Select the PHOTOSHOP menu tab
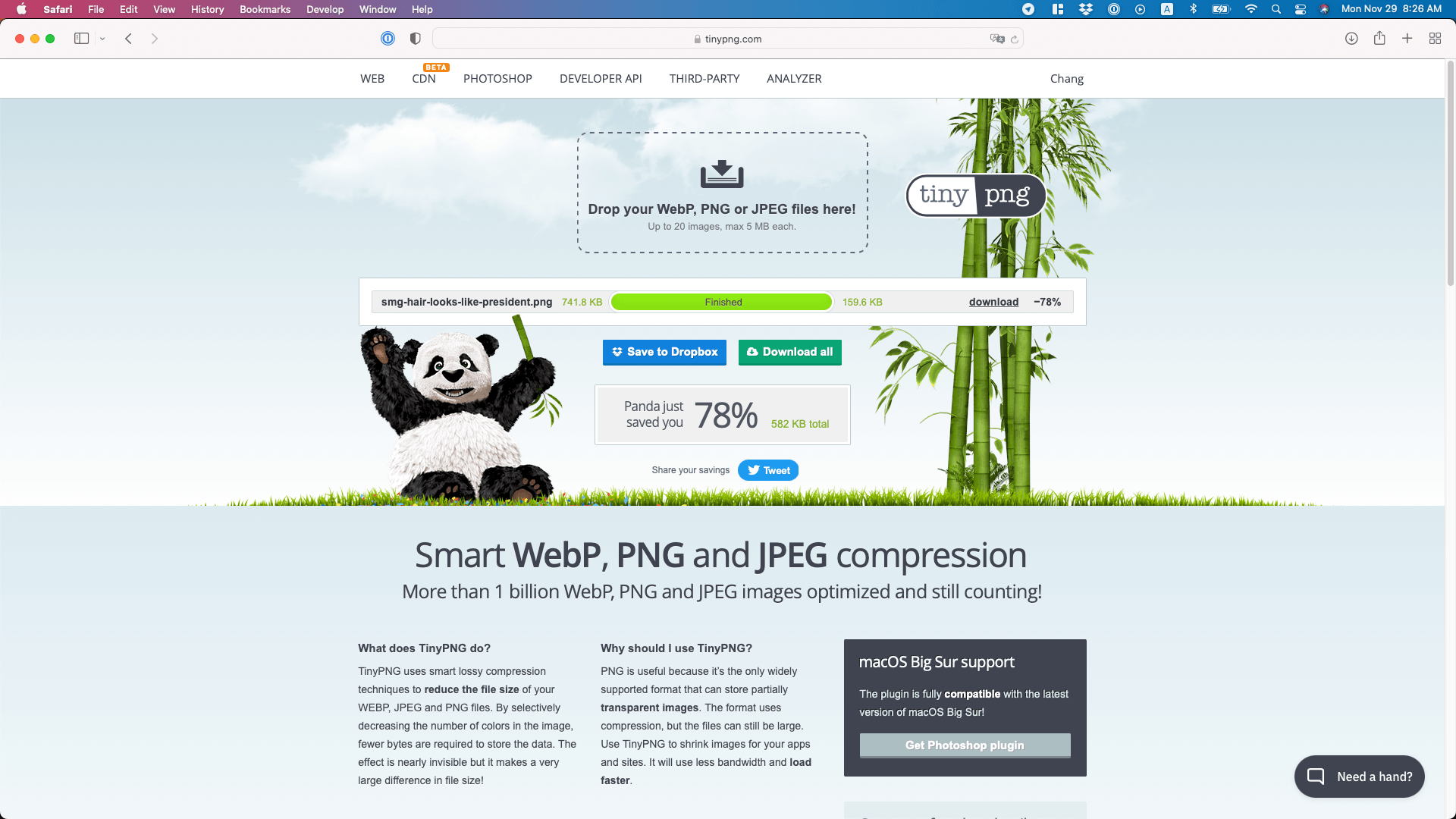 click(x=498, y=78)
